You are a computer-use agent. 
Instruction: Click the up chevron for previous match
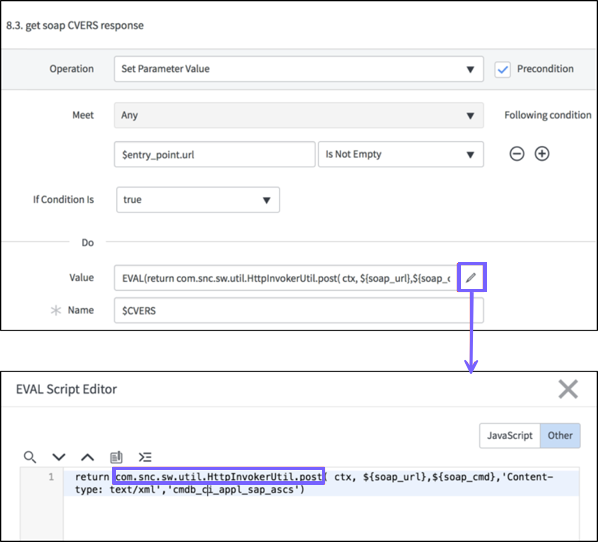tap(88, 457)
